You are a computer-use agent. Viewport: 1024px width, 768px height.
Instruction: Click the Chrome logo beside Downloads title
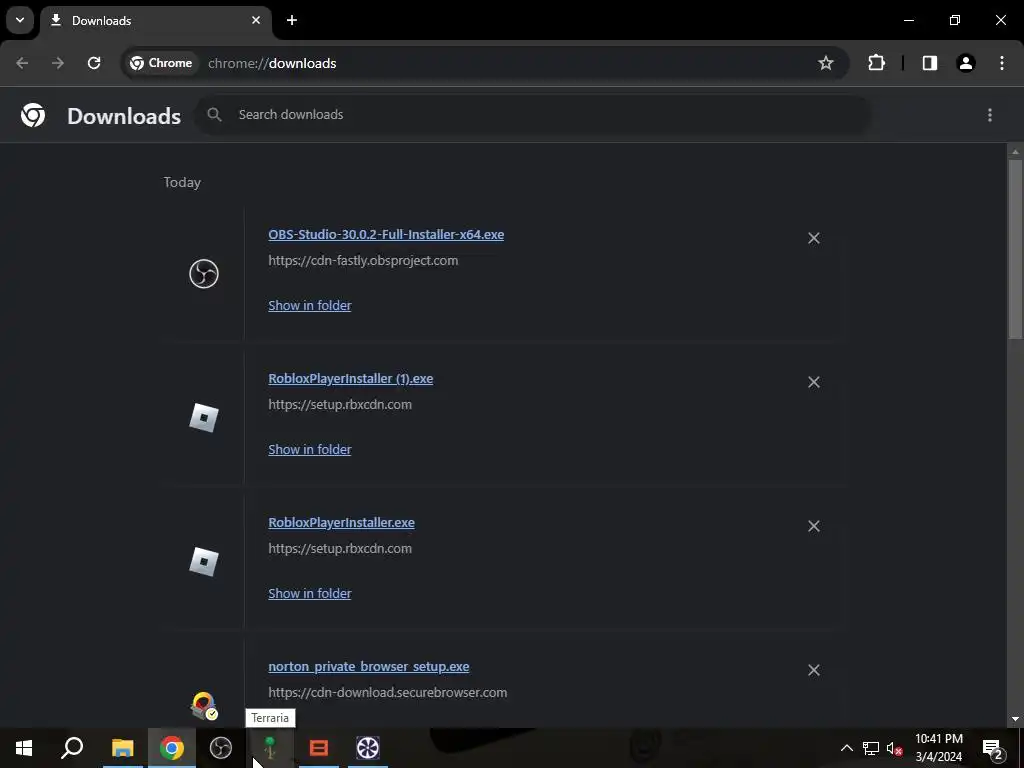point(33,116)
